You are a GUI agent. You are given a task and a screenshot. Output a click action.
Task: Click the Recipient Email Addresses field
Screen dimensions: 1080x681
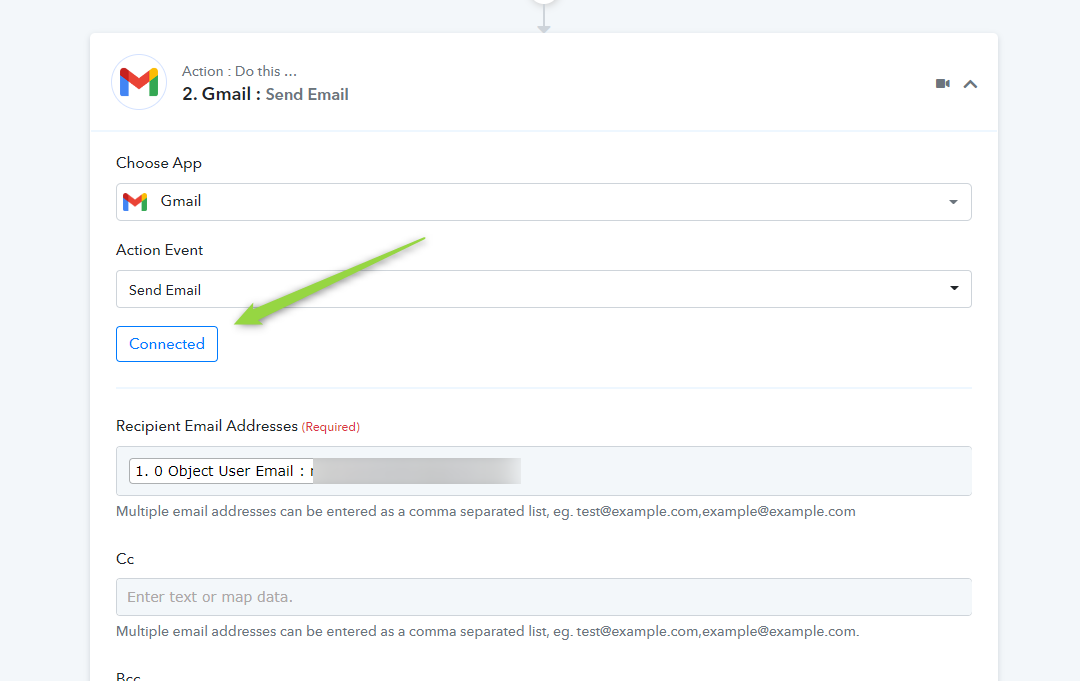click(x=543, y=471)
